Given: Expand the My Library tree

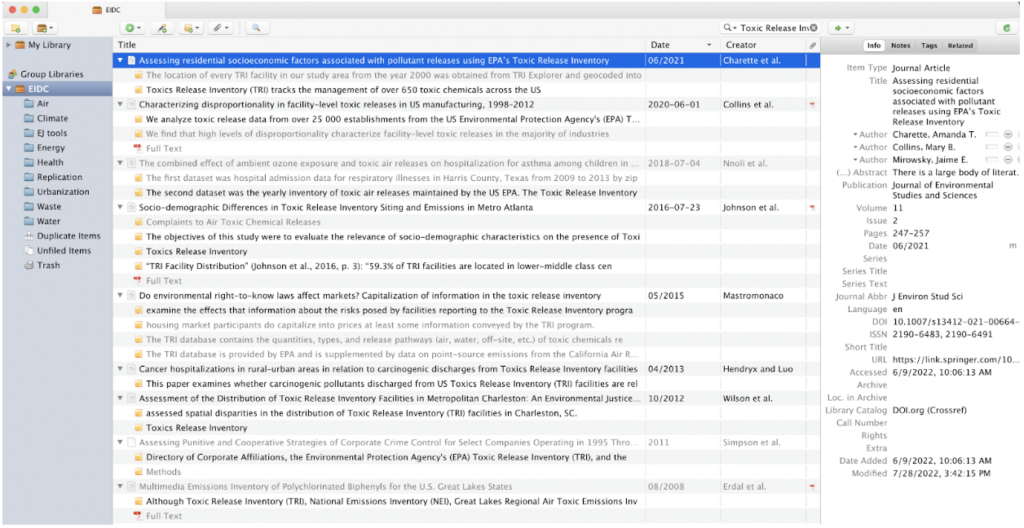Looking at the screenshot, I should point(9,46).
